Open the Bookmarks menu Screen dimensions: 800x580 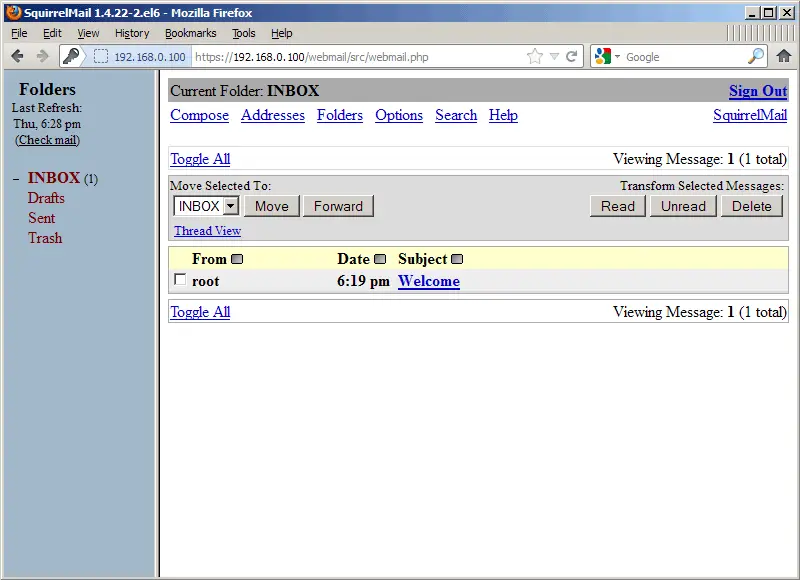[190, 33]
